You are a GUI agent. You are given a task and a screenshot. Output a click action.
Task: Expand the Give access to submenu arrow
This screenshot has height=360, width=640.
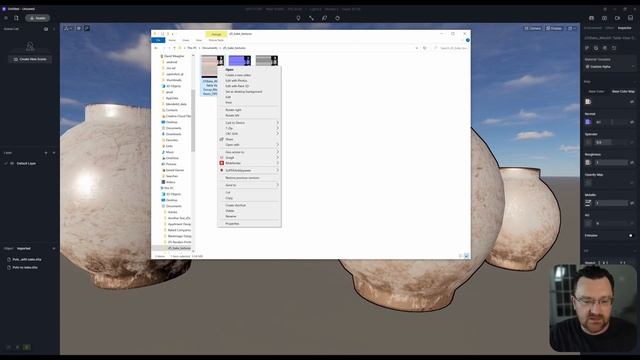278,152
